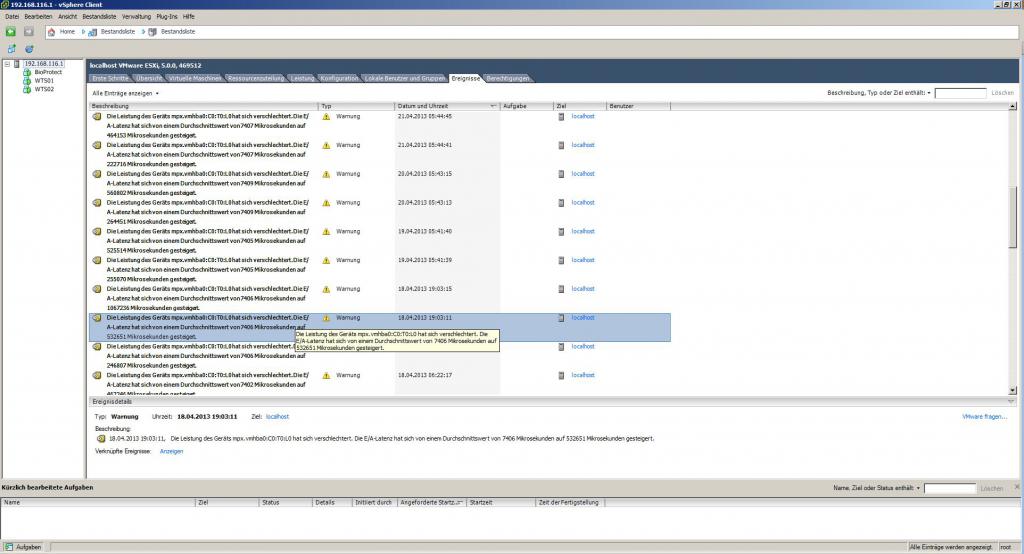Screen dimensions: 1024x554
Task: Click the VMware fragen link
Action: [x=984, y=417]
